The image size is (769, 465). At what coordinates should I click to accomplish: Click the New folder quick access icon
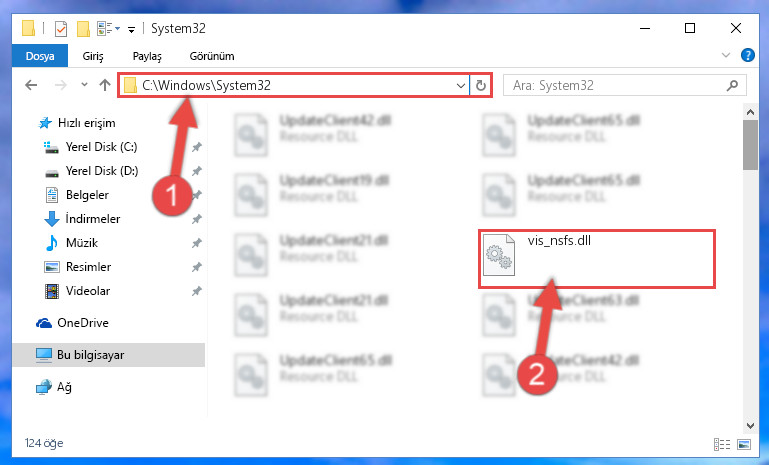click(83, 29)
